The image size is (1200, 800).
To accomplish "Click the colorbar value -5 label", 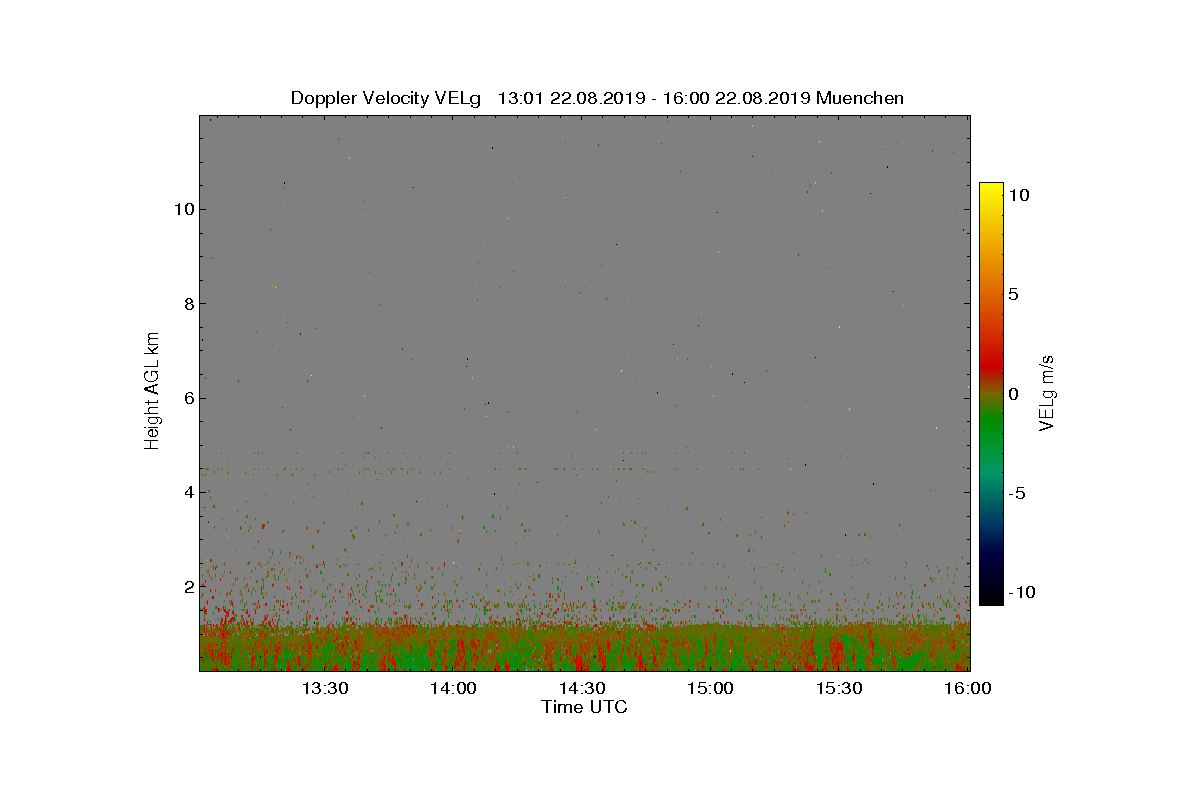I will coord(1016,493).
